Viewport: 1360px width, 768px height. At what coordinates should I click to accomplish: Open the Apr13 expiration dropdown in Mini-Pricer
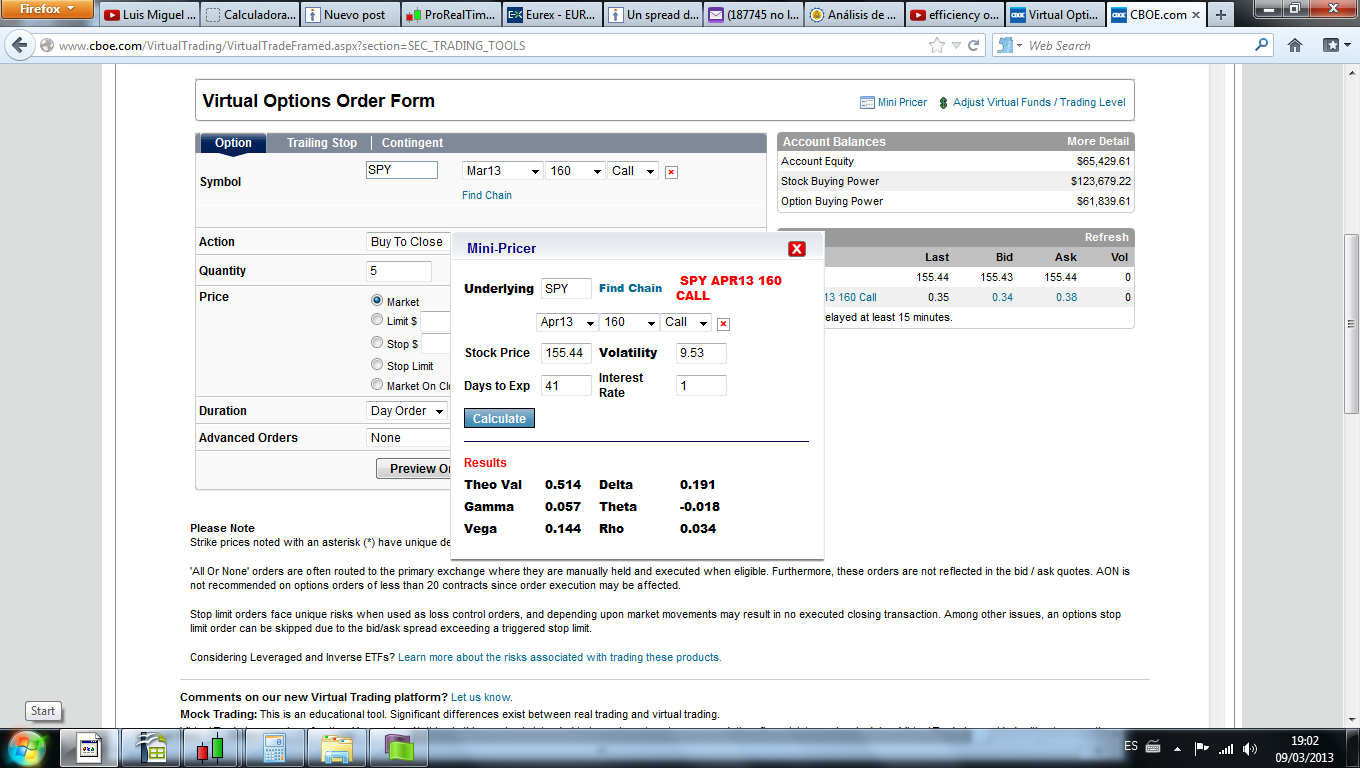(567, 322)
